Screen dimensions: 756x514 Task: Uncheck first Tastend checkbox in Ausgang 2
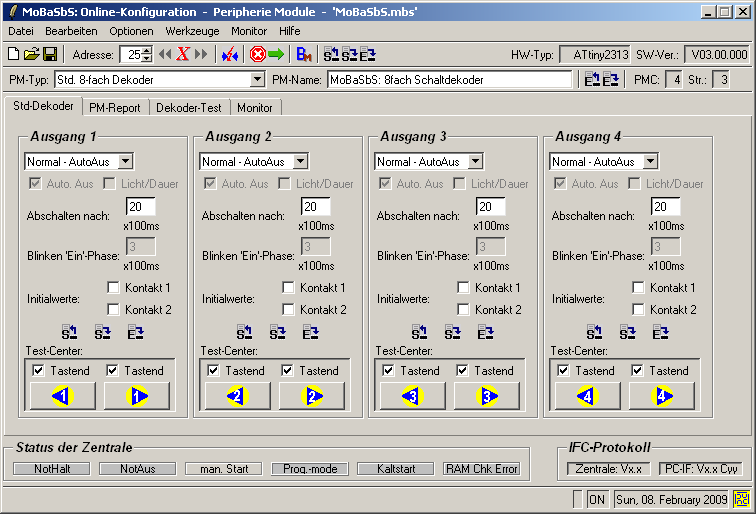point(214,371)
